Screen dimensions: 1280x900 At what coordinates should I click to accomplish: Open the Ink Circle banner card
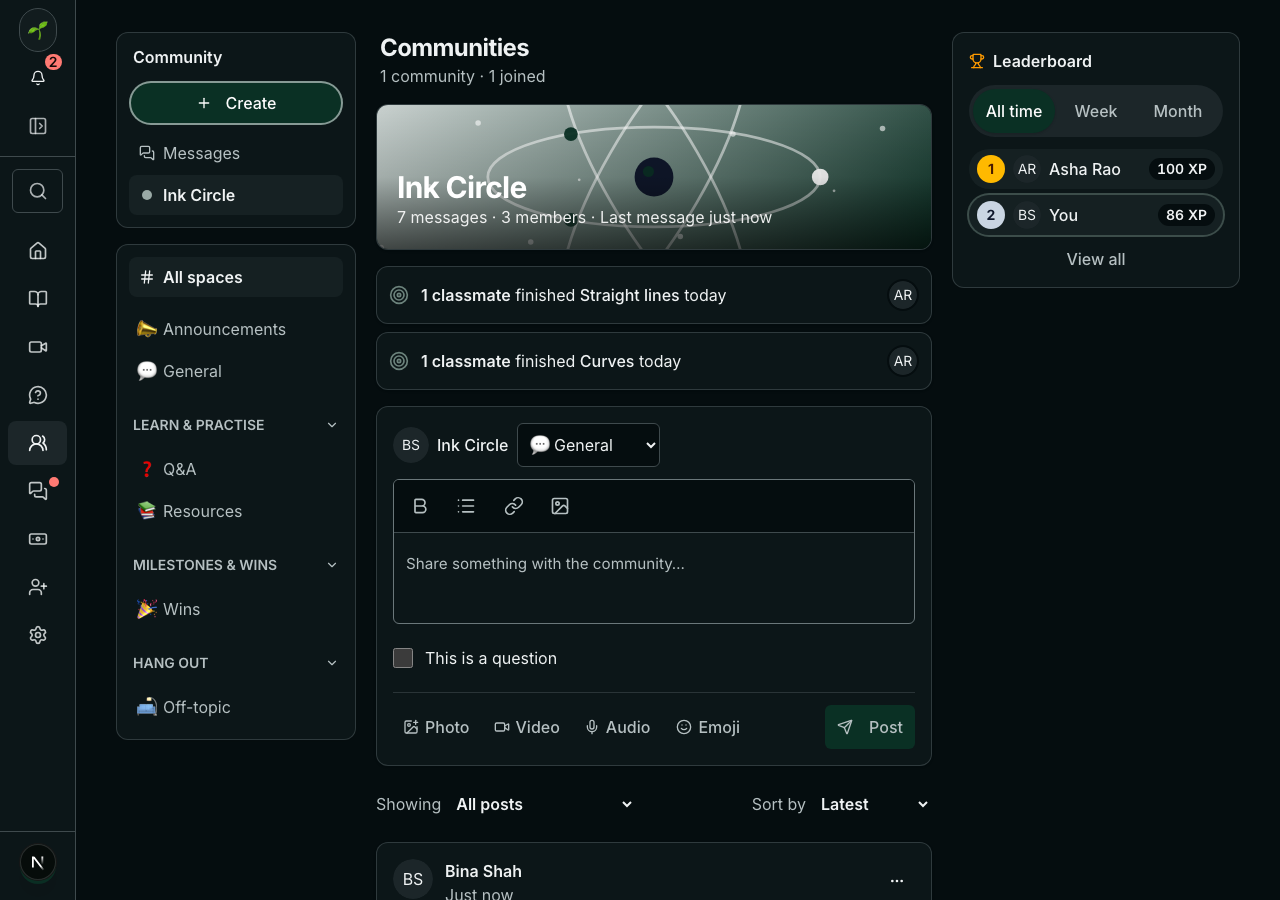click(654, 177)
